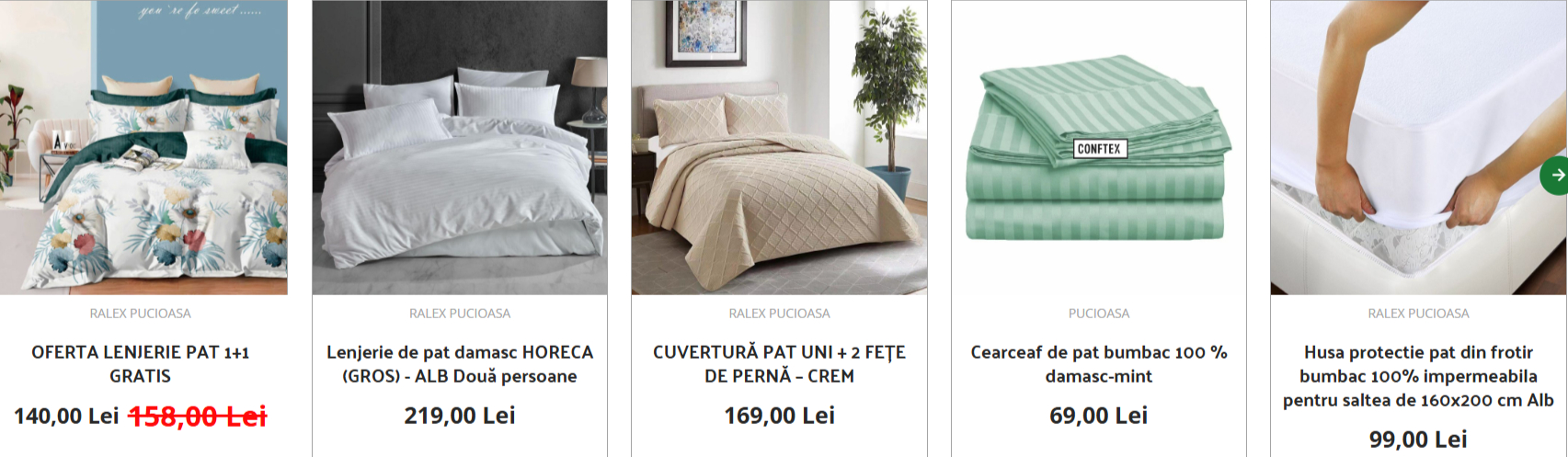Screen dimensions: 1568x457
Task: Click PUCIOASA brand under mint sheet
Action: (1099, 314)
